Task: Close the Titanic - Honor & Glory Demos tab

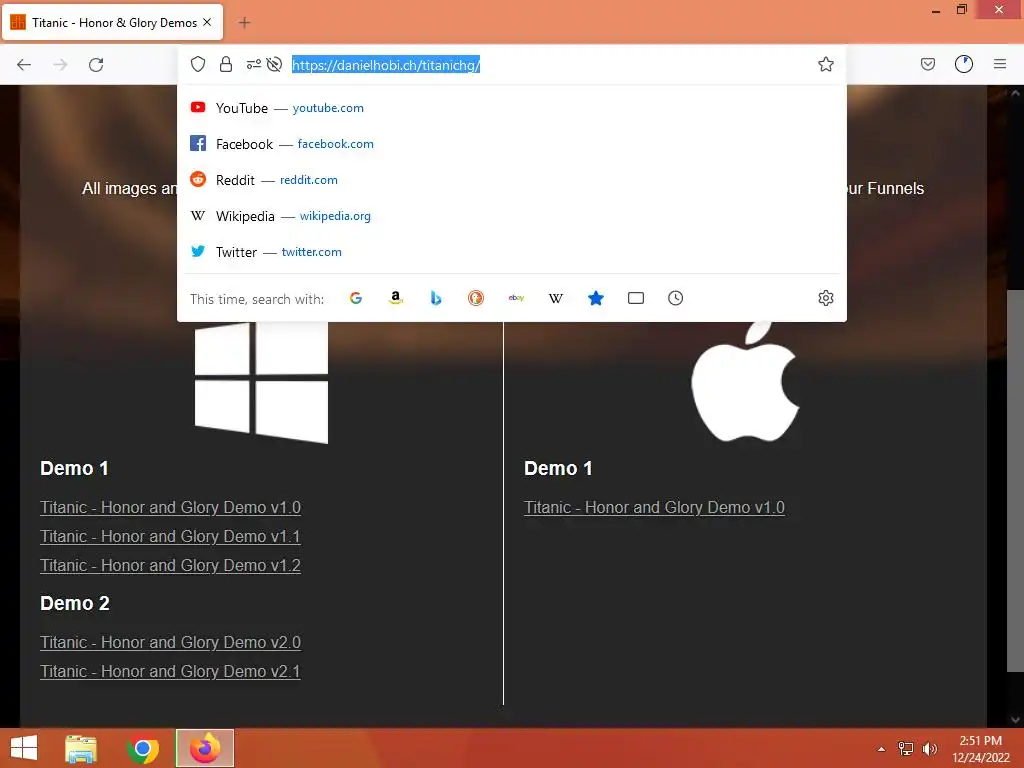Action: (207, 22)
